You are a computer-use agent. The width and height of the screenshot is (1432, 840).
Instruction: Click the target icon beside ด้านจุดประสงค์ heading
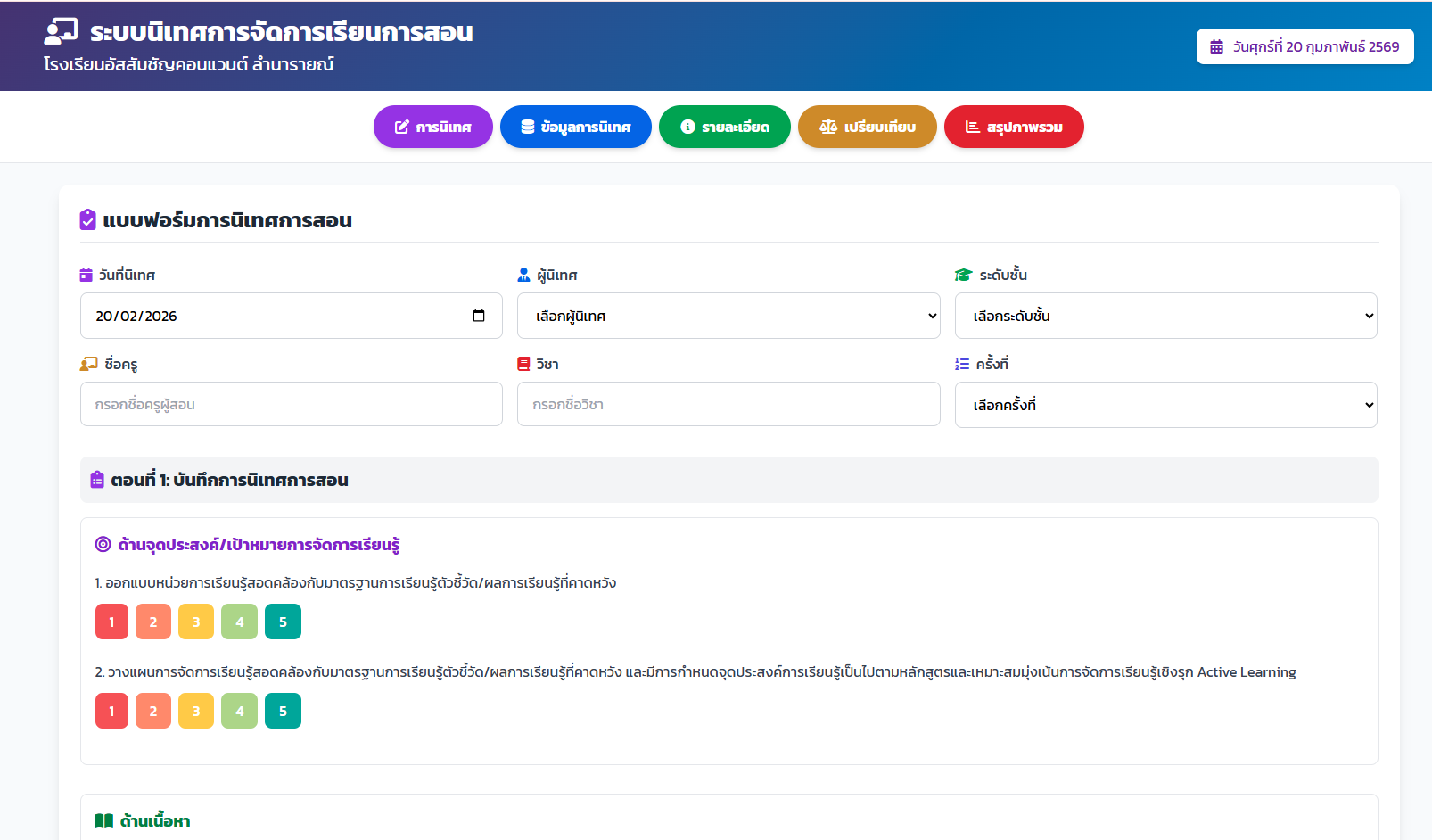click(103, 544)
